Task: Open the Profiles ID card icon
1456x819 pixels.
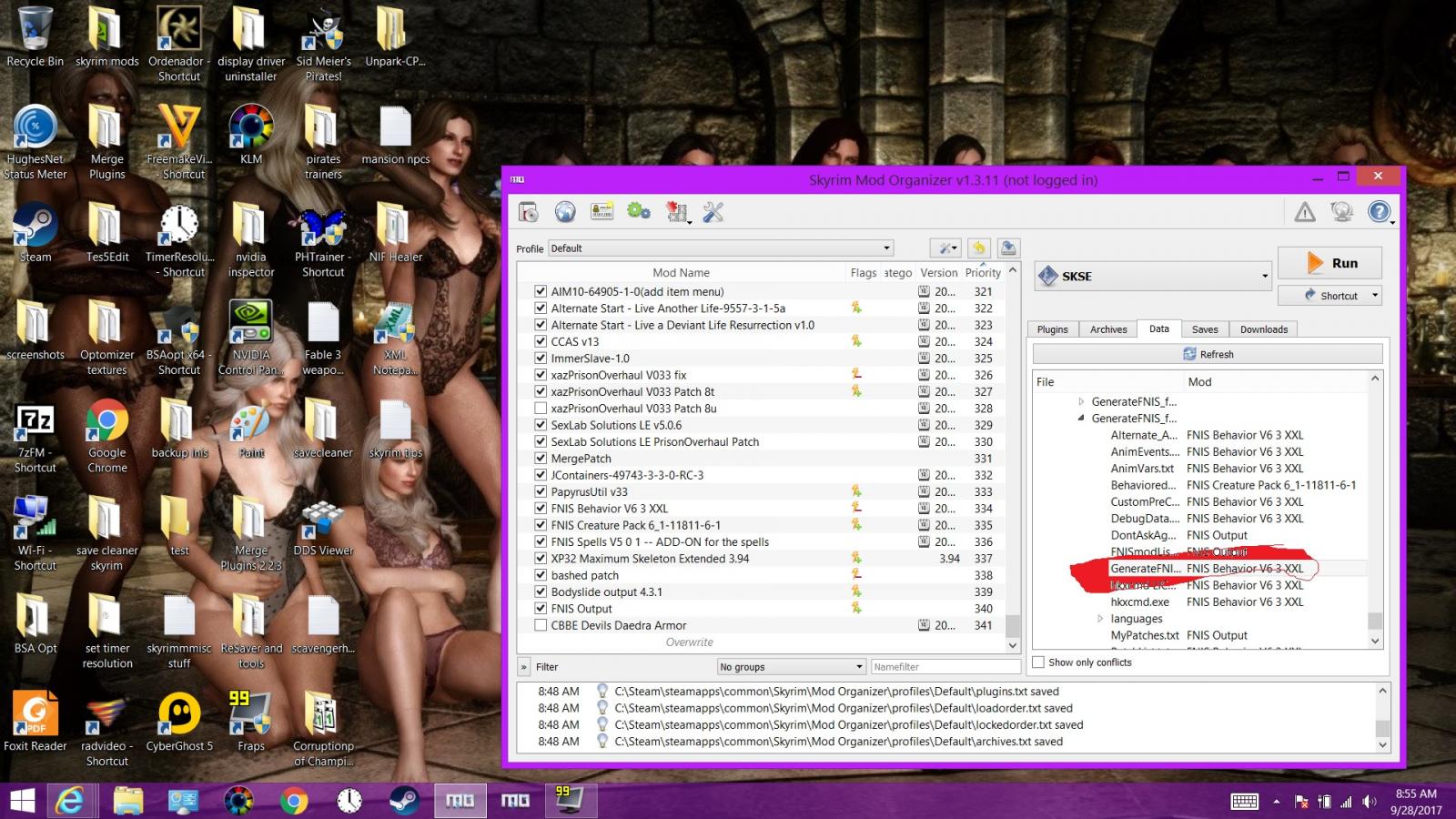Action: 602,212
